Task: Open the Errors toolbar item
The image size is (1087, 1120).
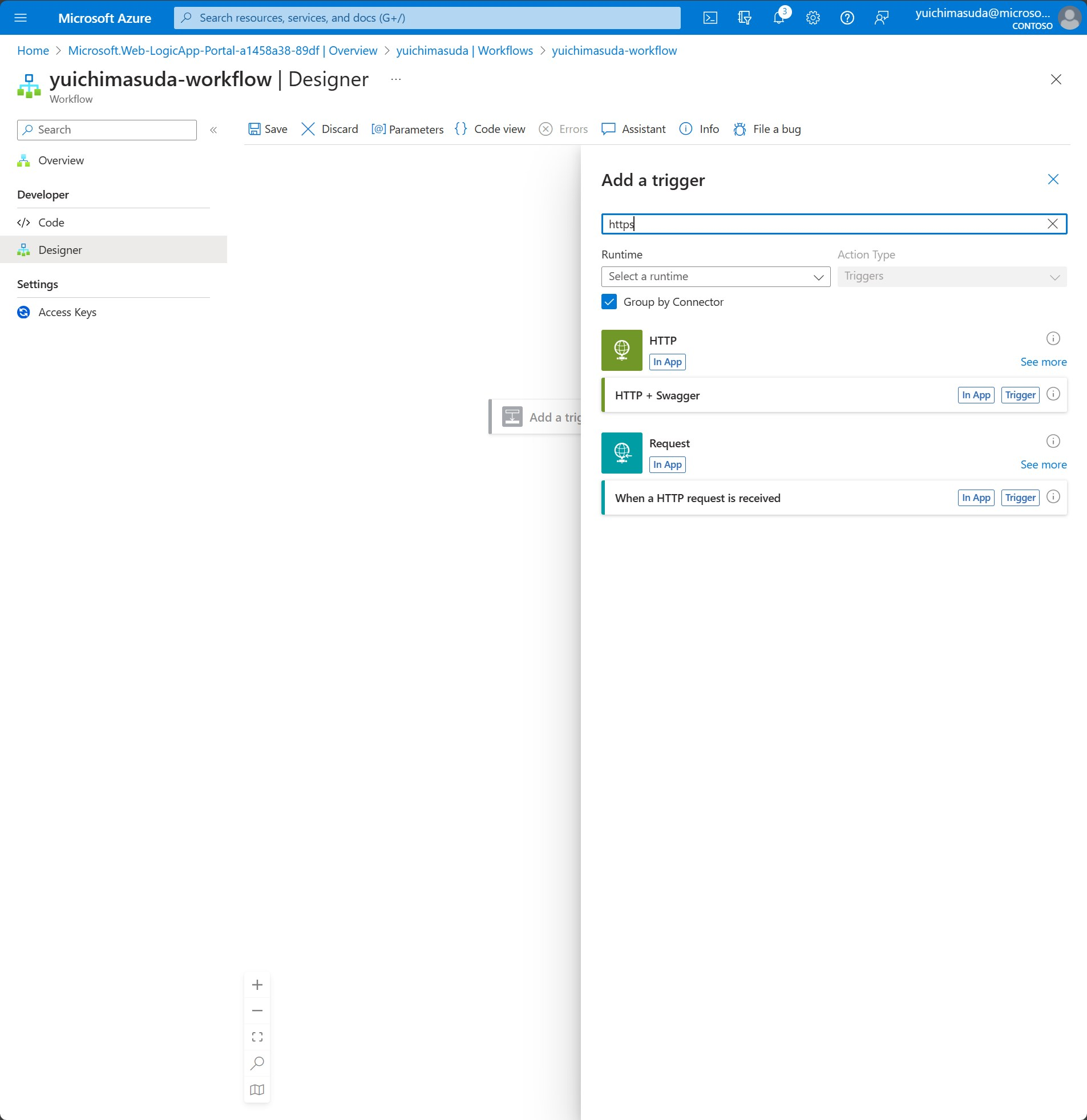Action: [564, 129]
